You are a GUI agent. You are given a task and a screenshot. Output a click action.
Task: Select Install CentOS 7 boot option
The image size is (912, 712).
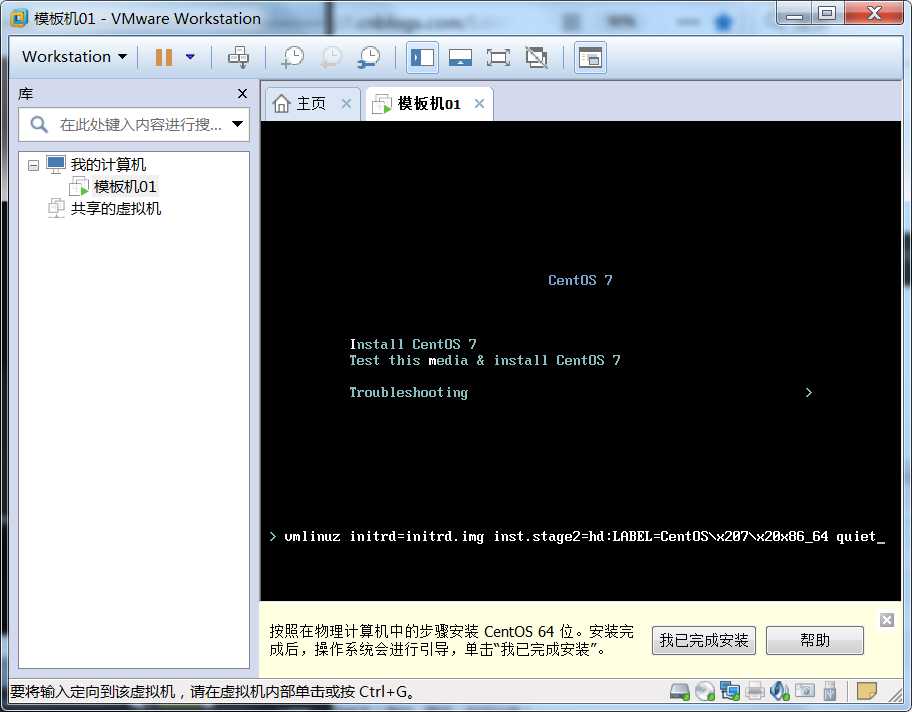(412, 344)
